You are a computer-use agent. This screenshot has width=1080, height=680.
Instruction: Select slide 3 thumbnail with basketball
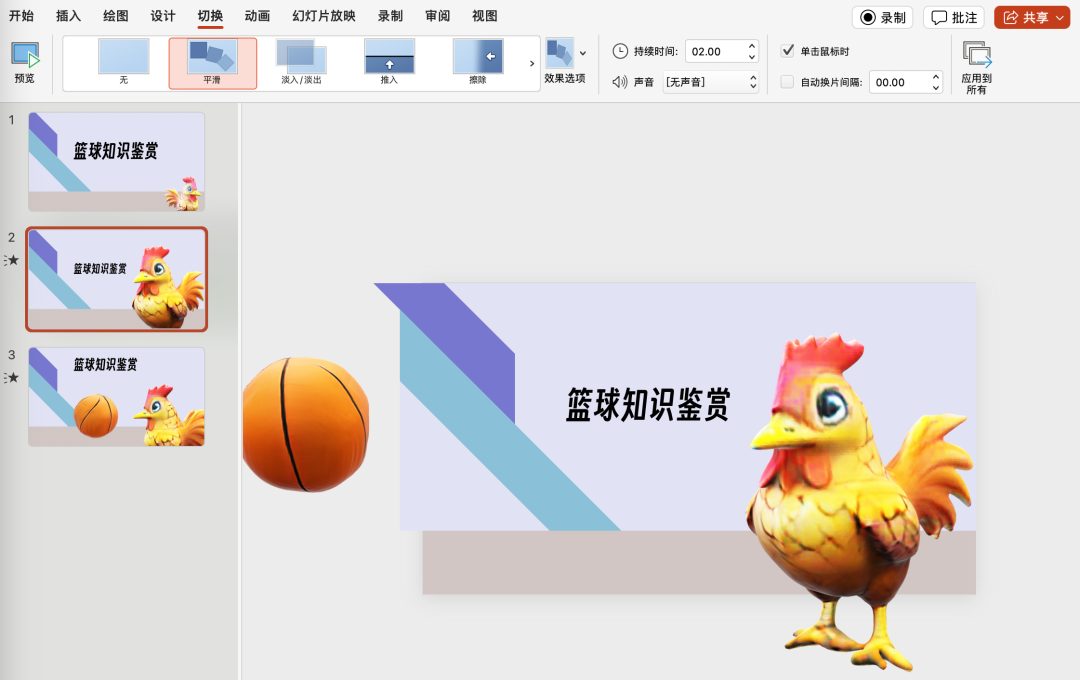click(116, 397)
